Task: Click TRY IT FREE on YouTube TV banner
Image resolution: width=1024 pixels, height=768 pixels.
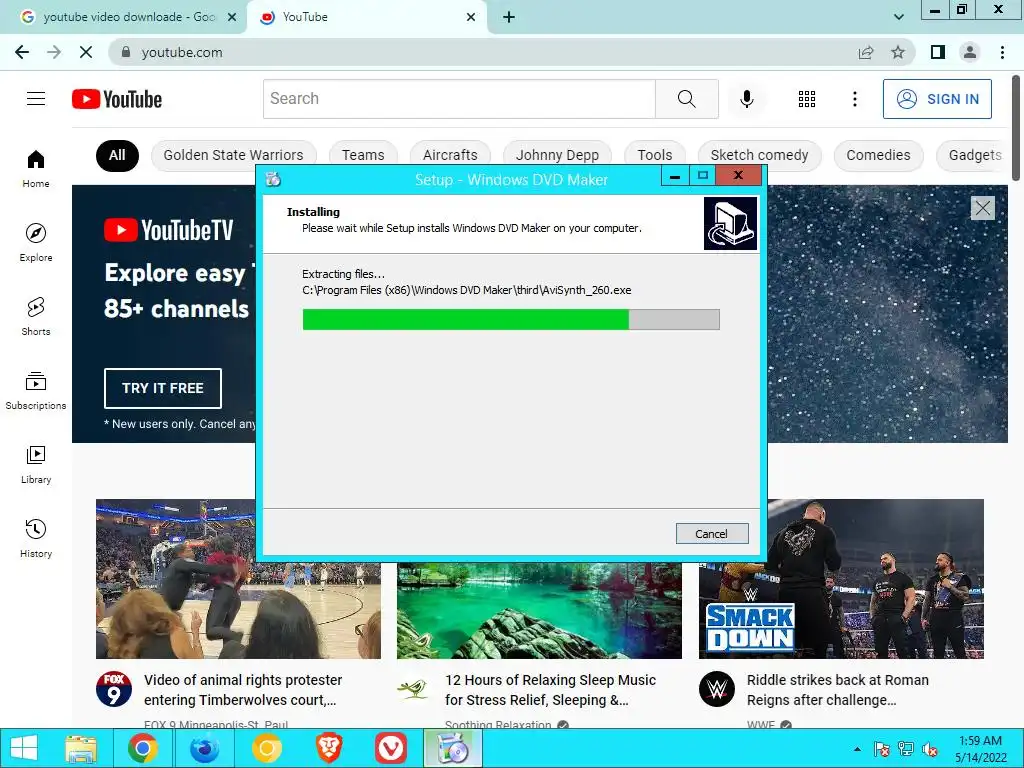Action: pos(163,388)
